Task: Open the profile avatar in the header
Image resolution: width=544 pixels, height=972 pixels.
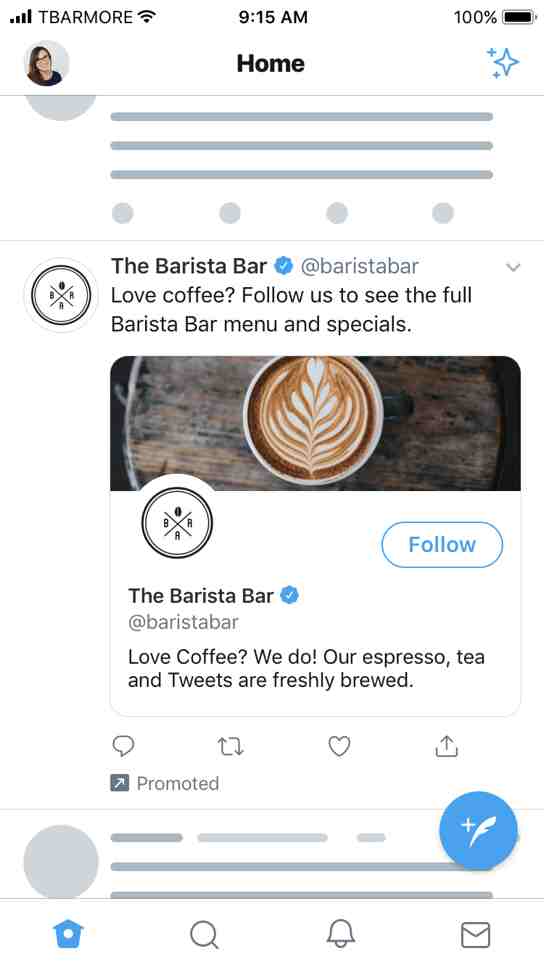Action: pos(46,63)
